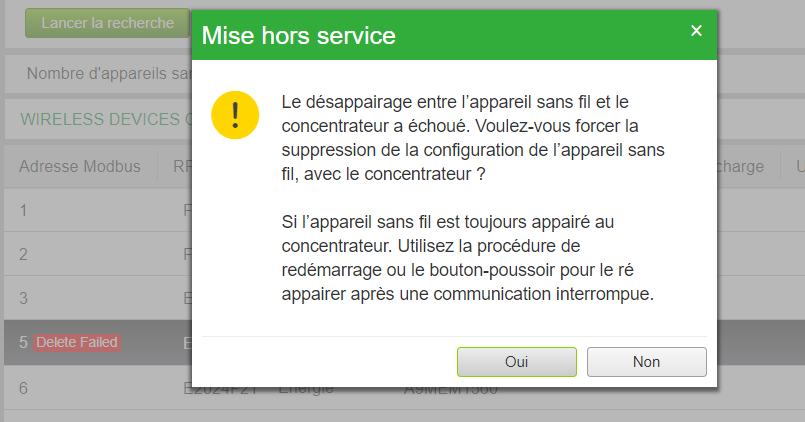This screenshot has height=422, width=805.
Task: Click the Nombre d'appareils sans fil label
Action: [x=109, y=73]
